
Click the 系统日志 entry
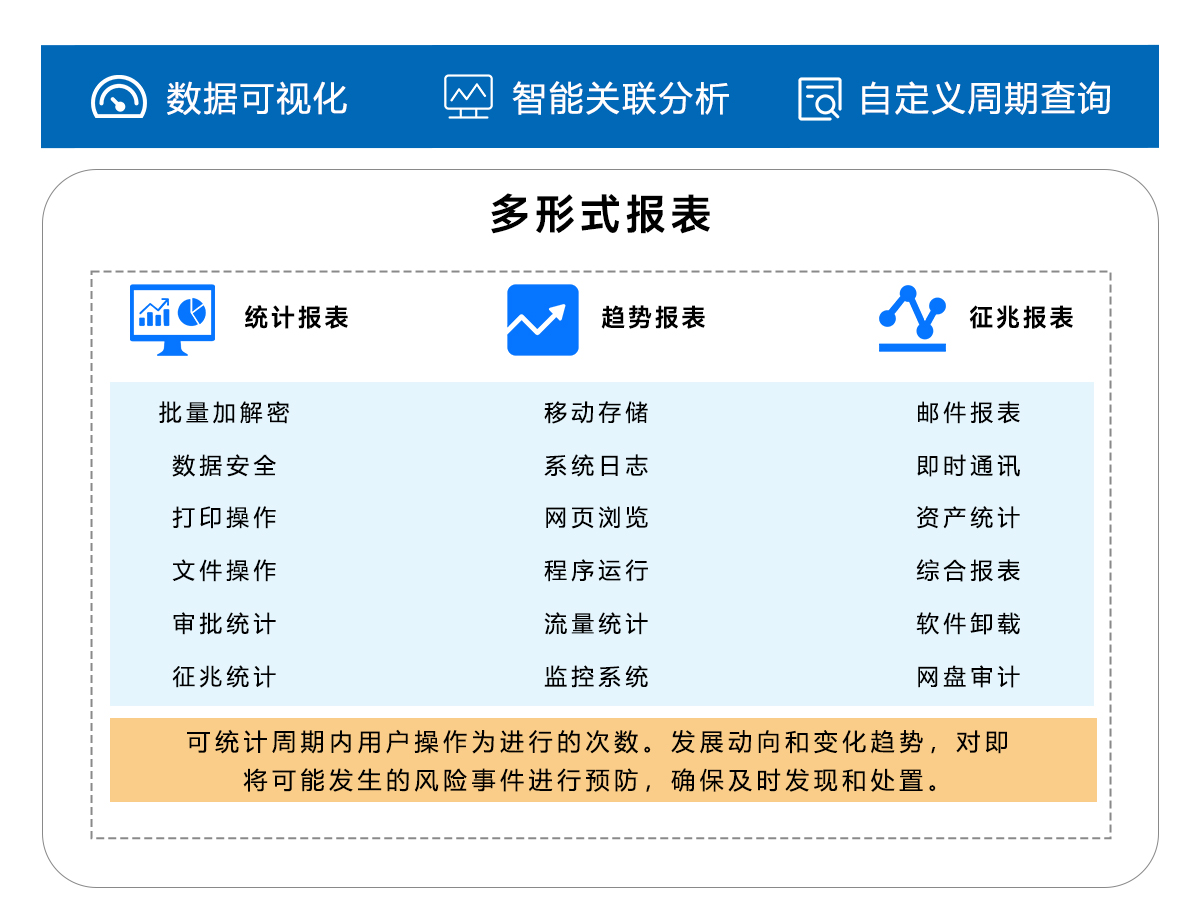(x=597, y=466)
